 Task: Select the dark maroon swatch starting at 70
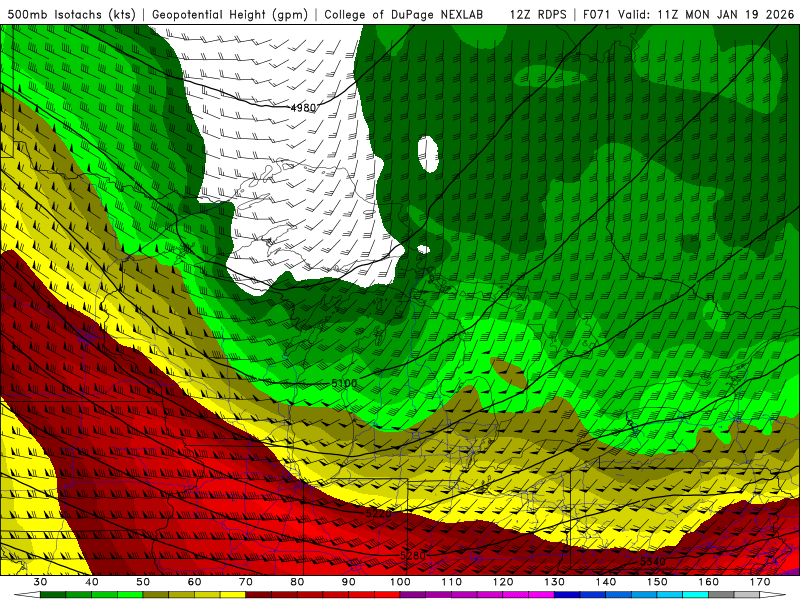click(x=259, y=594)
